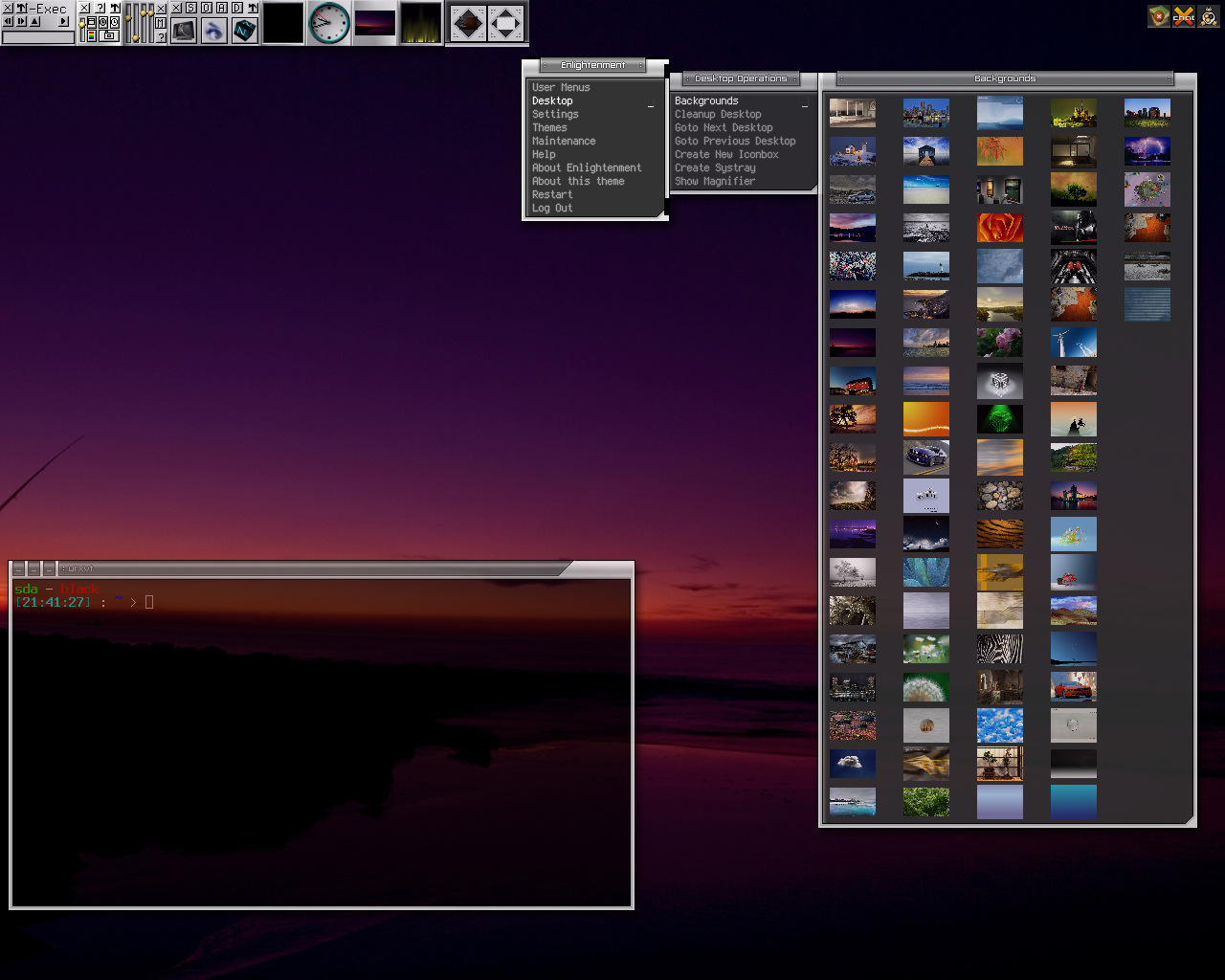Open User Menus in Enlightenment menu
This screenshot has width=1225, height=980.
pyautogui.click(x=561, y=87)
